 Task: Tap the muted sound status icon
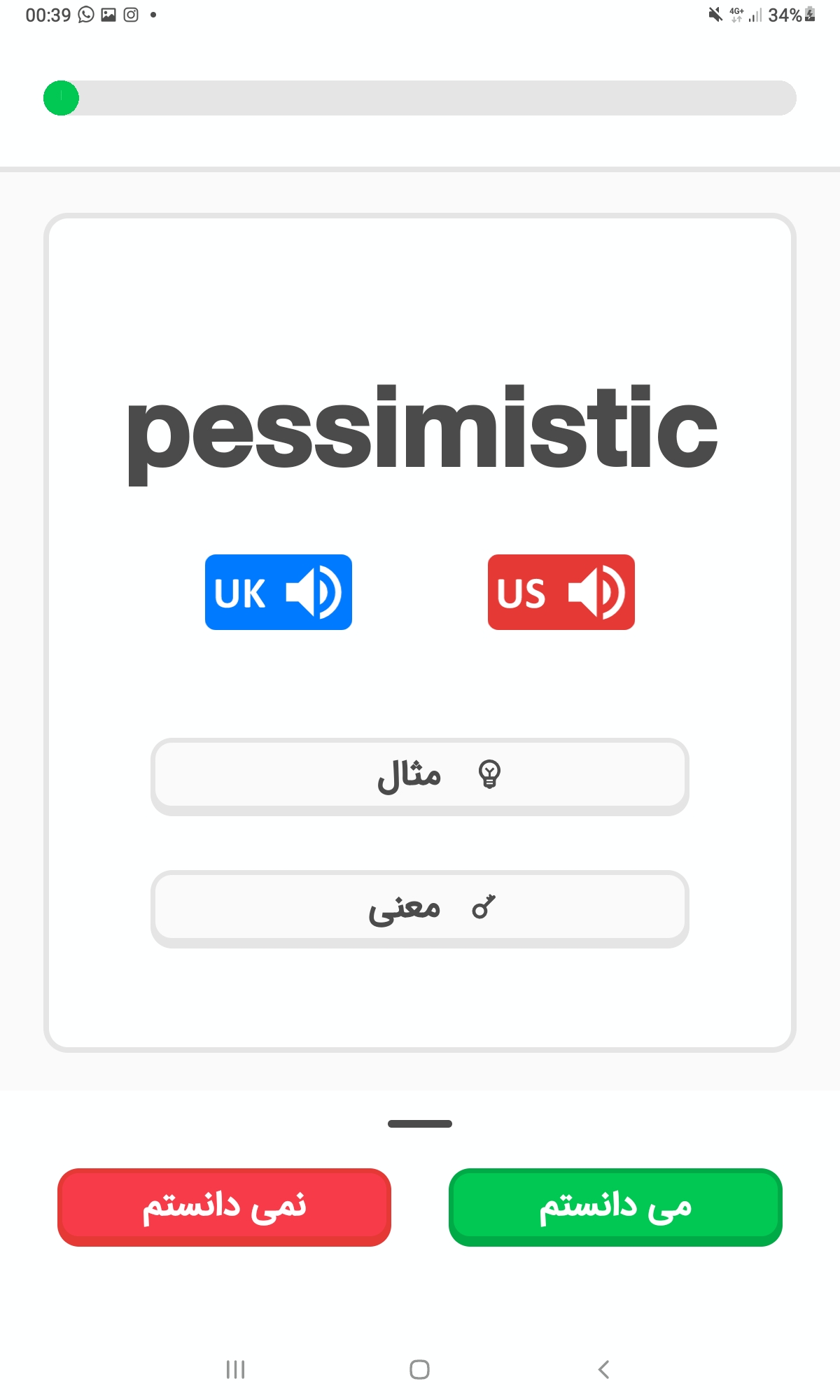tap(715, 15)
